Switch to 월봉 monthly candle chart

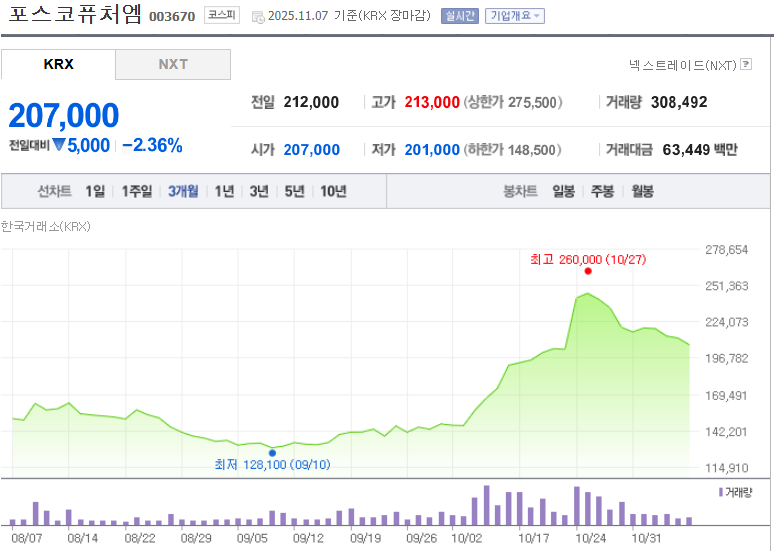pyautogui.click(x=642, y=191)
